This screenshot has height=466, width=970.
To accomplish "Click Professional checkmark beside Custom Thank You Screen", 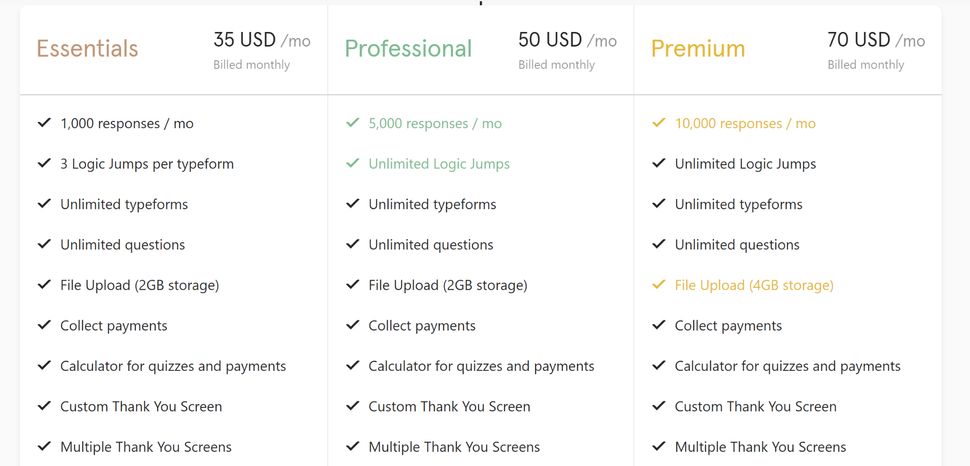I will click(x=353, y=406).
